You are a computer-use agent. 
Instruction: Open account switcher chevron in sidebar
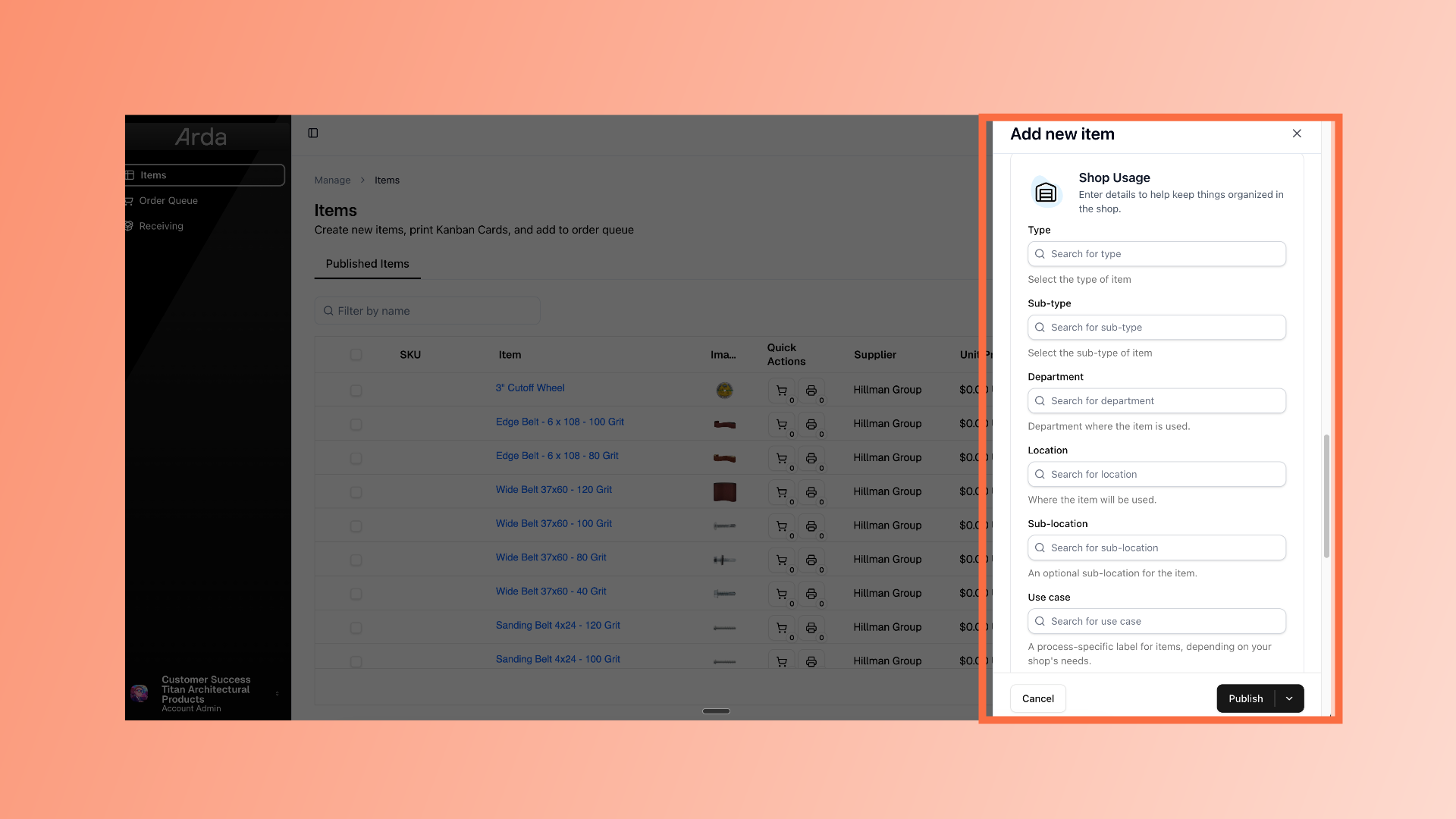[278, 694]
